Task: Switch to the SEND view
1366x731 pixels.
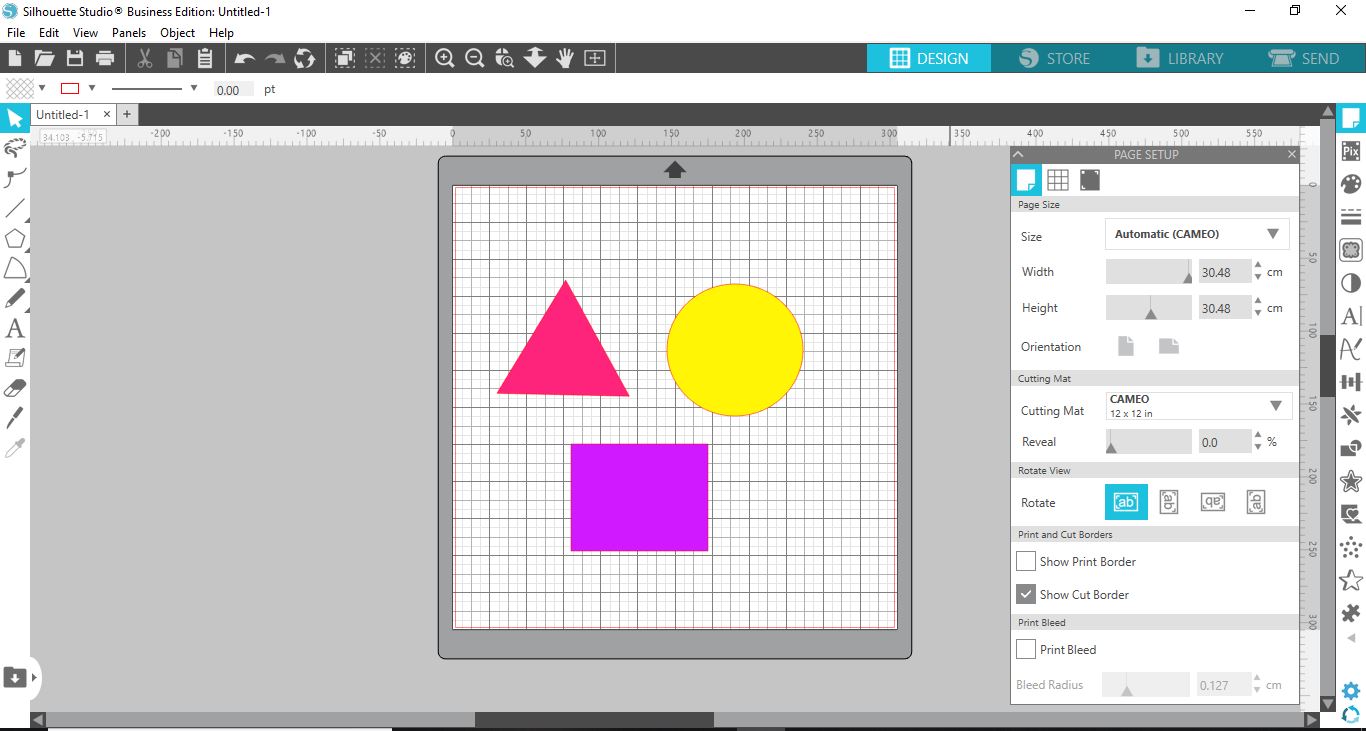Action: (1307, 58)
